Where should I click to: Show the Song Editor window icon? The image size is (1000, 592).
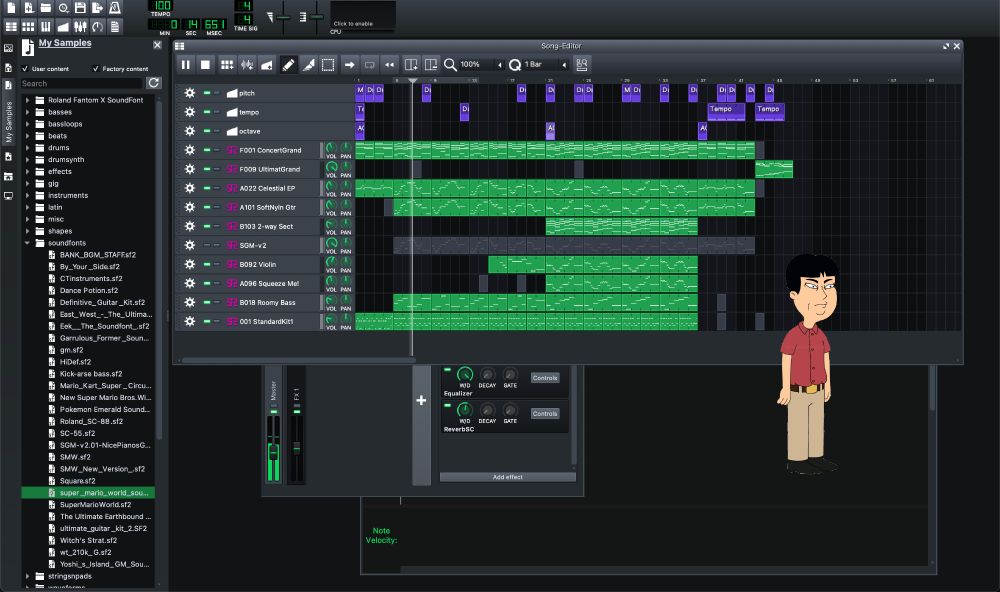coord(11,26)
